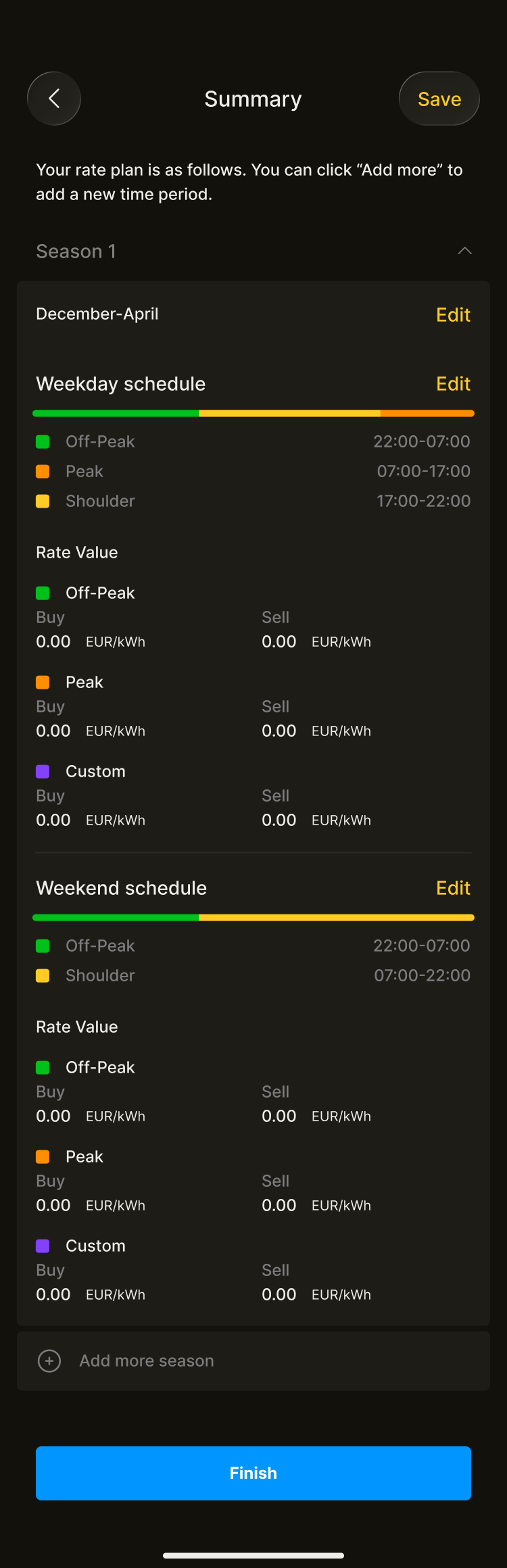Click weekday Off-Peak Buy rate value
The image size is (507, 1568).
point(53,642)
